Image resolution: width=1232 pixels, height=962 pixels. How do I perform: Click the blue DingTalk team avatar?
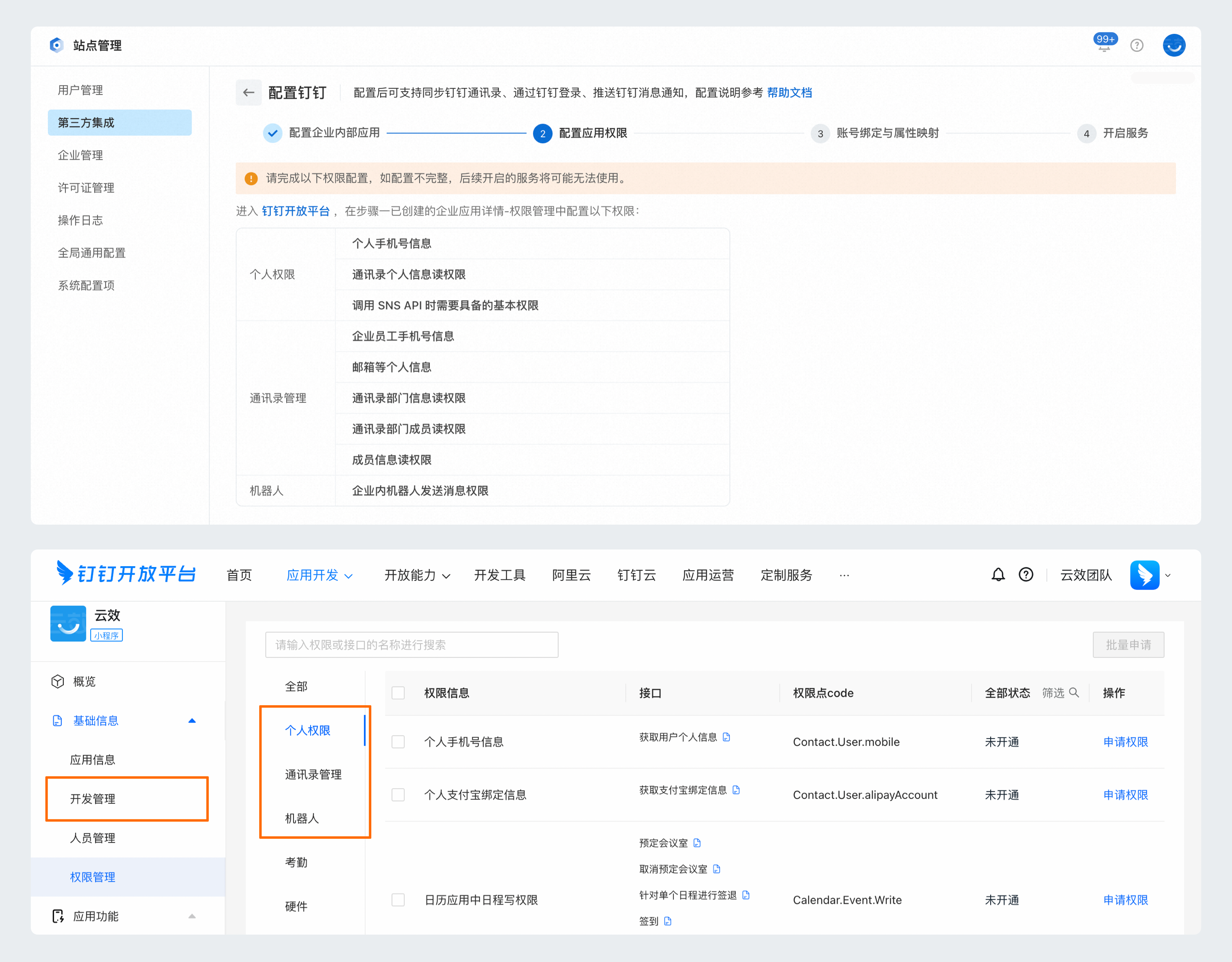tap(1145, 575)
